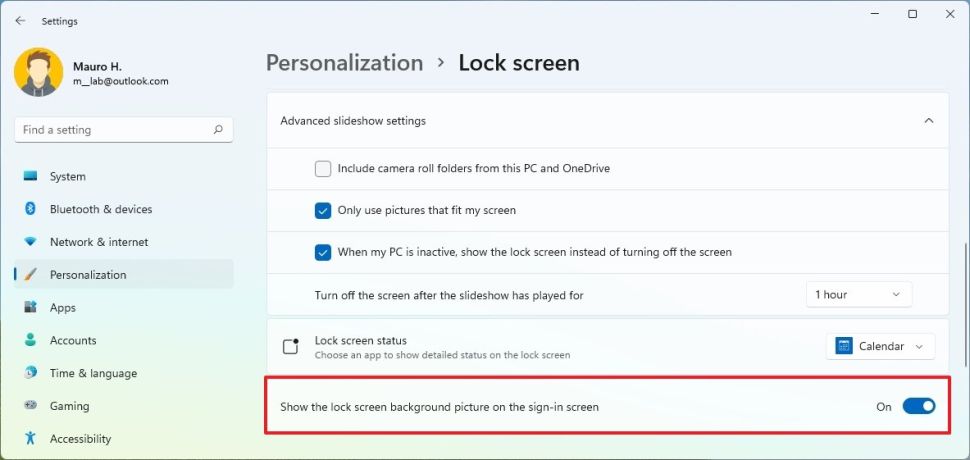The height and width of the screenshot is (460, 970).
Task: Click the Accessibility figure icon
Action: click(30, 438)
